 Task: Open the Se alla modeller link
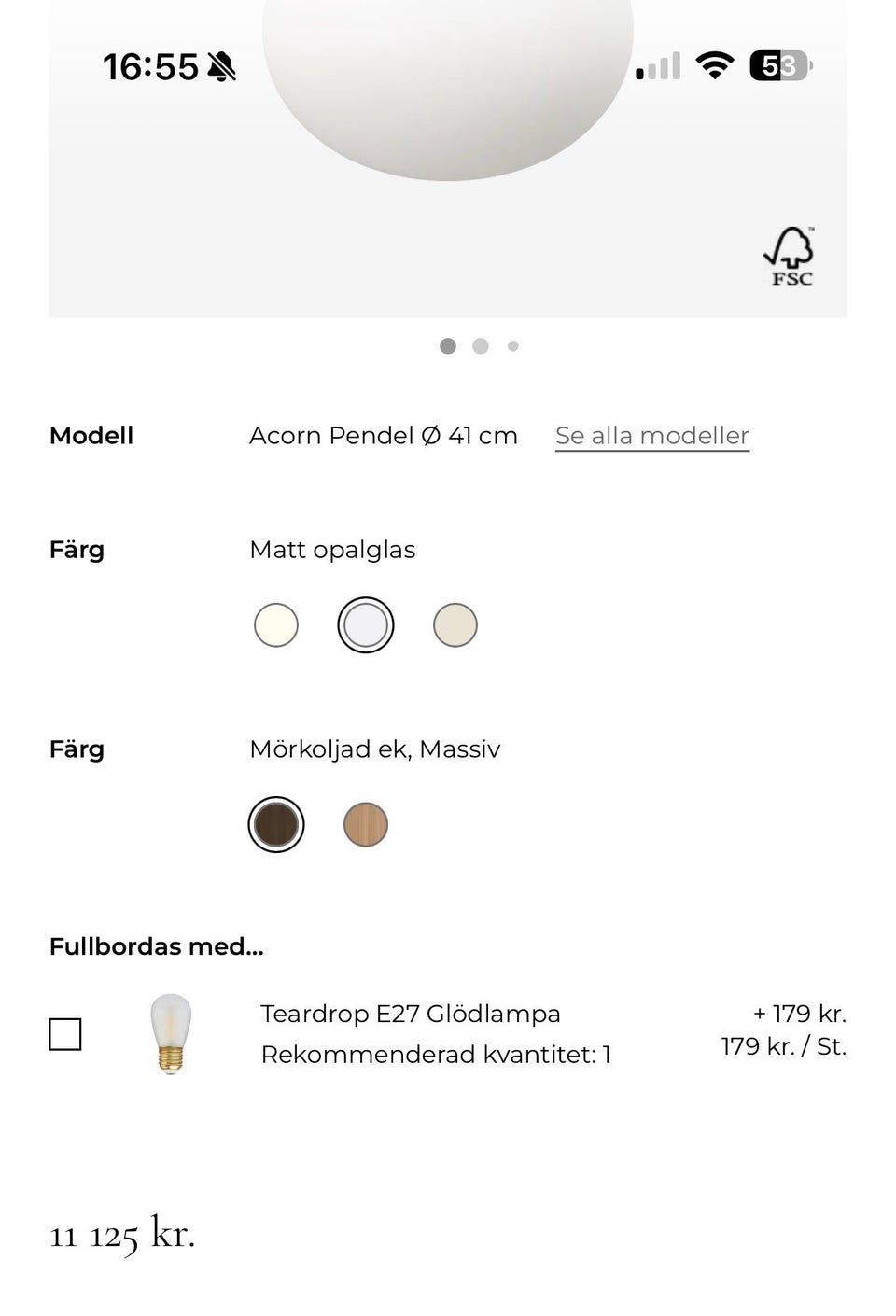pos(651,436)
